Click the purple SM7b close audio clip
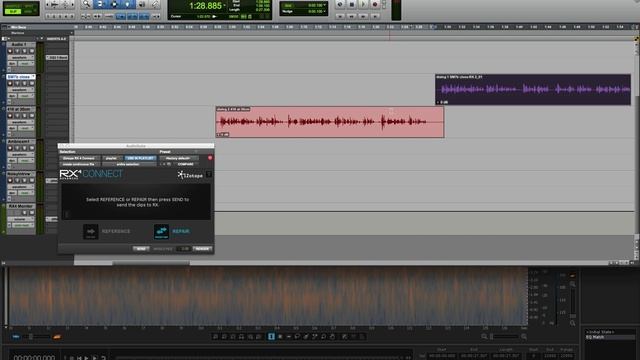Viewport: 640px width, 360px height. (x=533, y=89)
